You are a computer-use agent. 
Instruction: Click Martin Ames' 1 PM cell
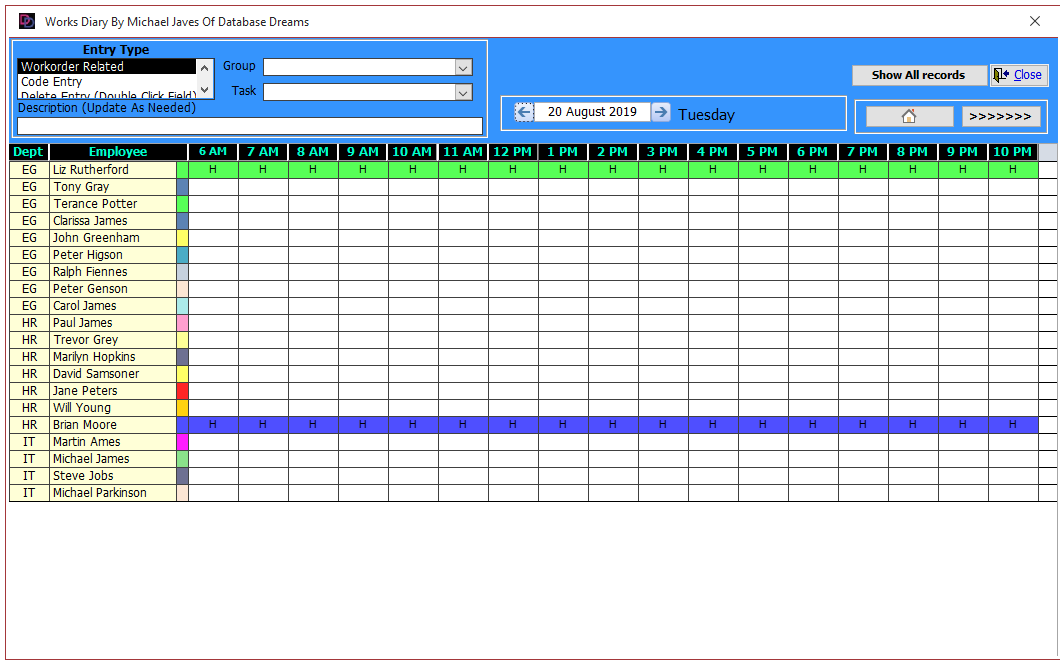coord(563,442)
